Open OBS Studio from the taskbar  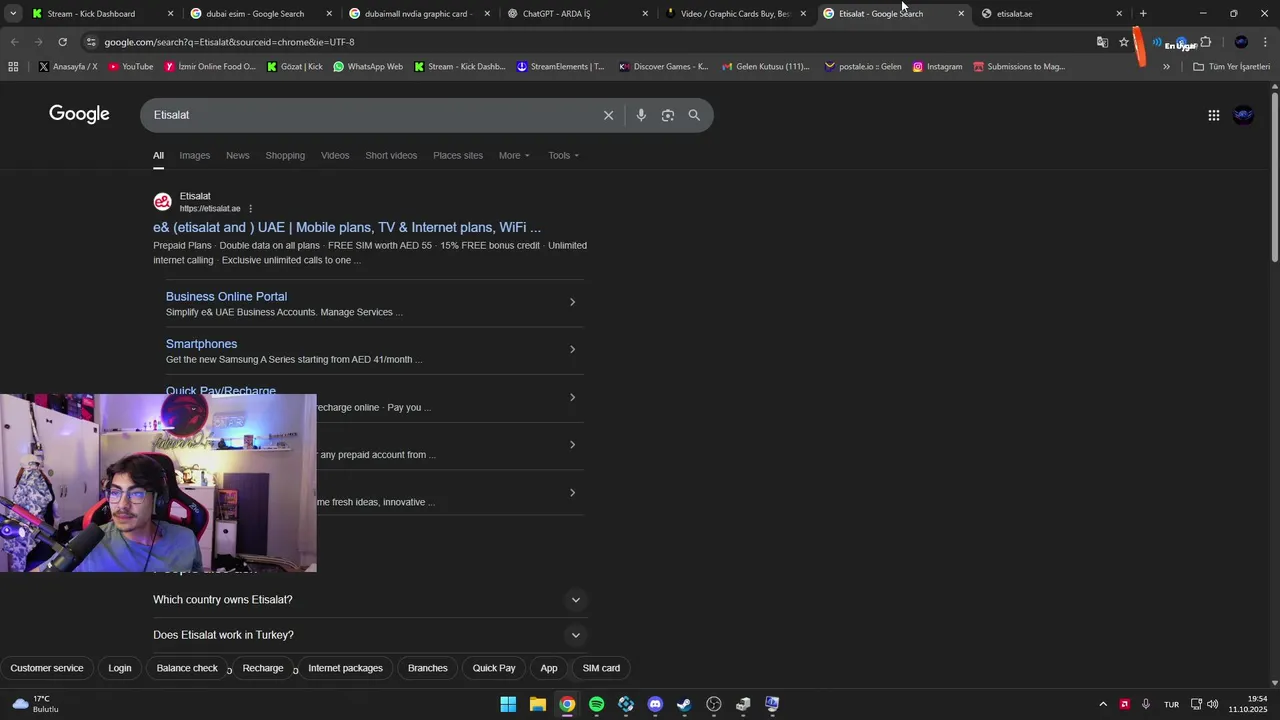(x=714, y=704)
